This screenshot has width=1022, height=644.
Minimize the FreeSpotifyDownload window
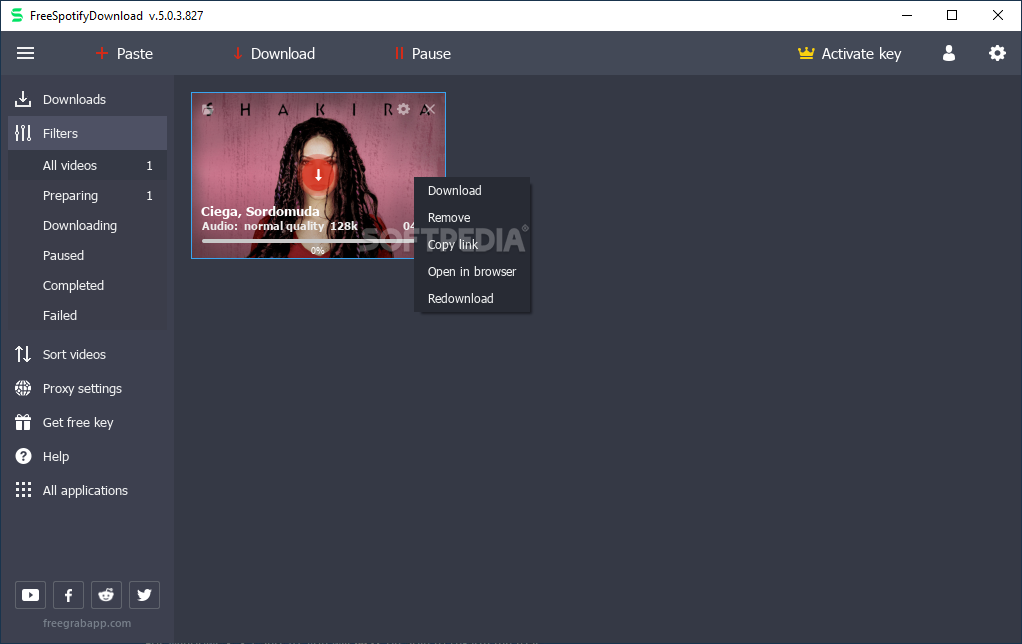[x=907, y=15]
